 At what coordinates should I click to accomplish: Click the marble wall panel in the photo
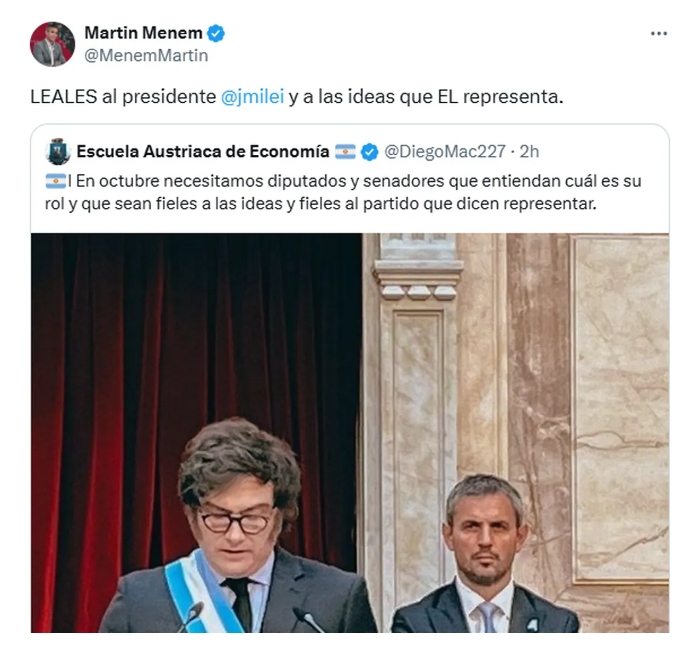pyautogui.click(x=621, y=408)
